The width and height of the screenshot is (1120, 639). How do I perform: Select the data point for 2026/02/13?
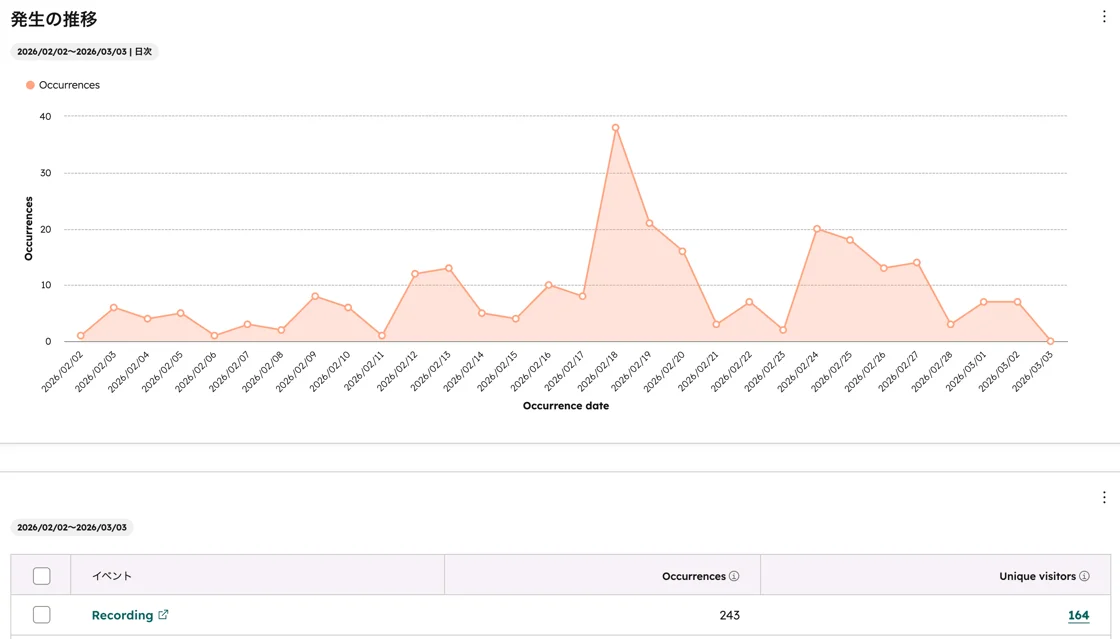[x=449, y=268]
